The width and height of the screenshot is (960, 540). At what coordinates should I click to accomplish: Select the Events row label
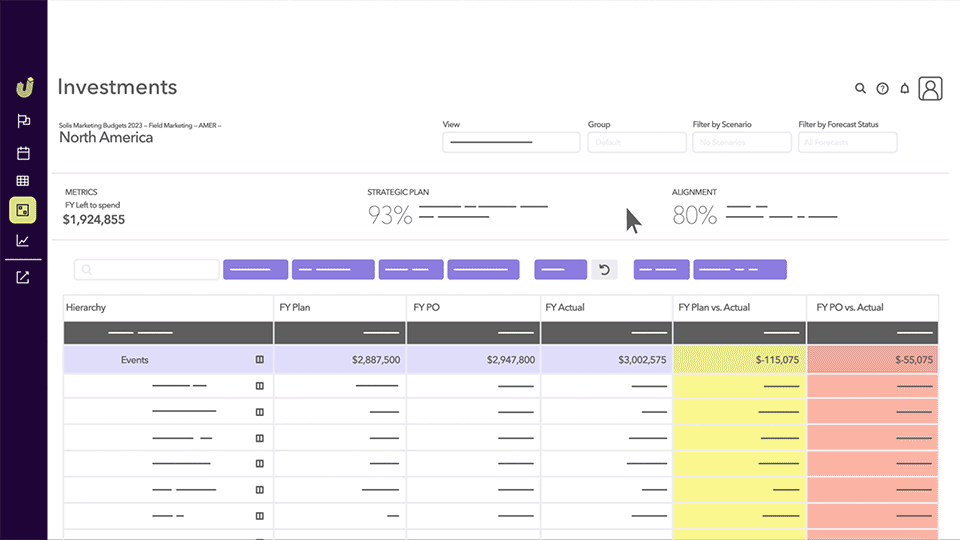pos(135,360)
